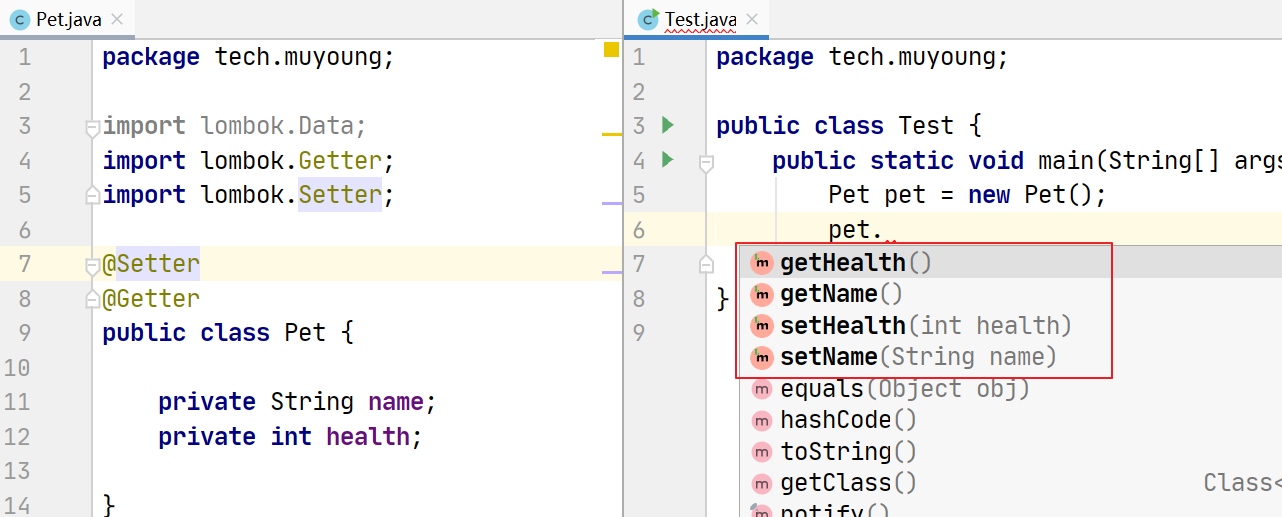Close the Test.java editor tab
1282x517 pixels.
[752, 19]
